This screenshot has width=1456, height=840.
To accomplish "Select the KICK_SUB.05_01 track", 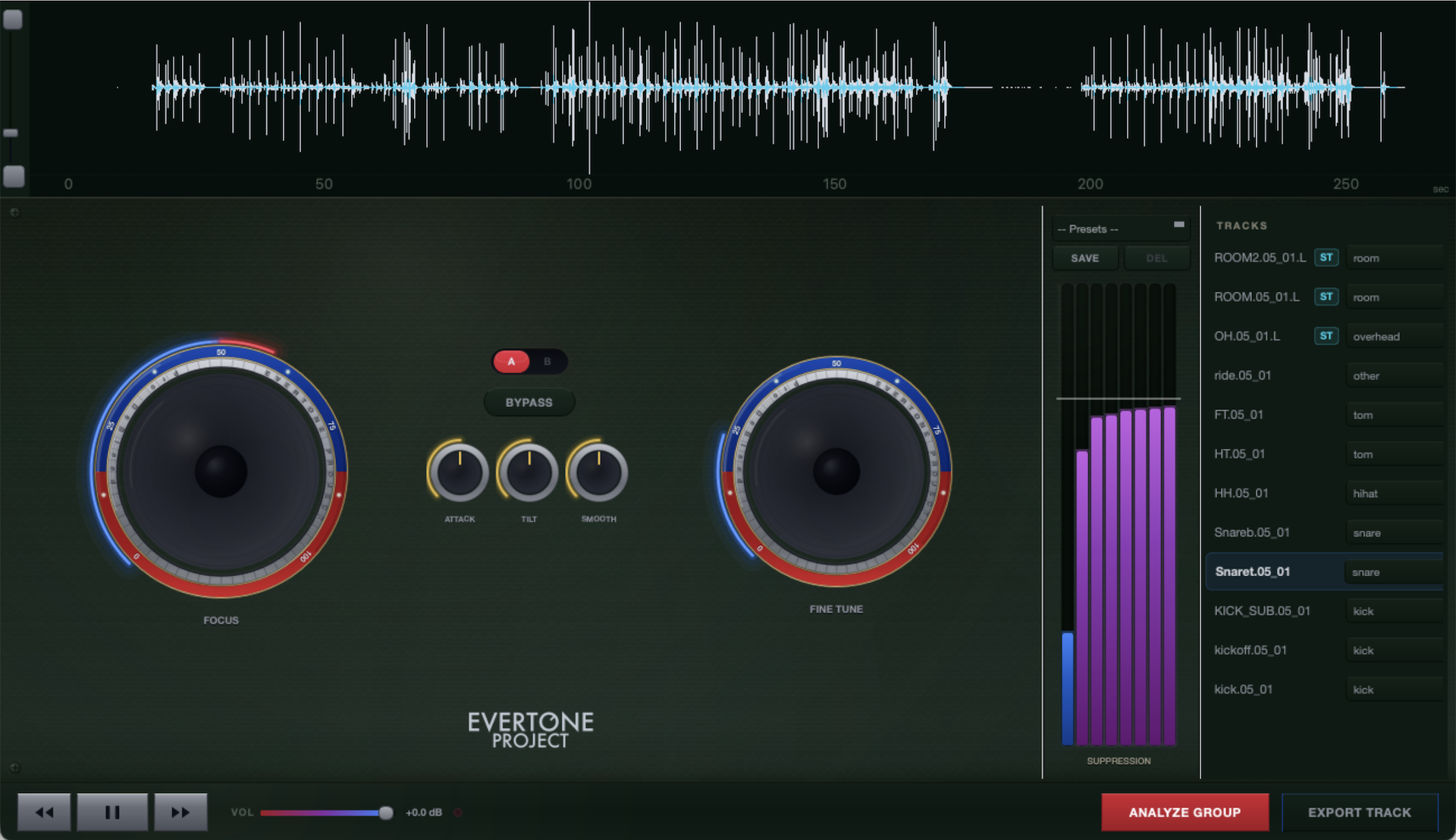I will click(1262, 611).
